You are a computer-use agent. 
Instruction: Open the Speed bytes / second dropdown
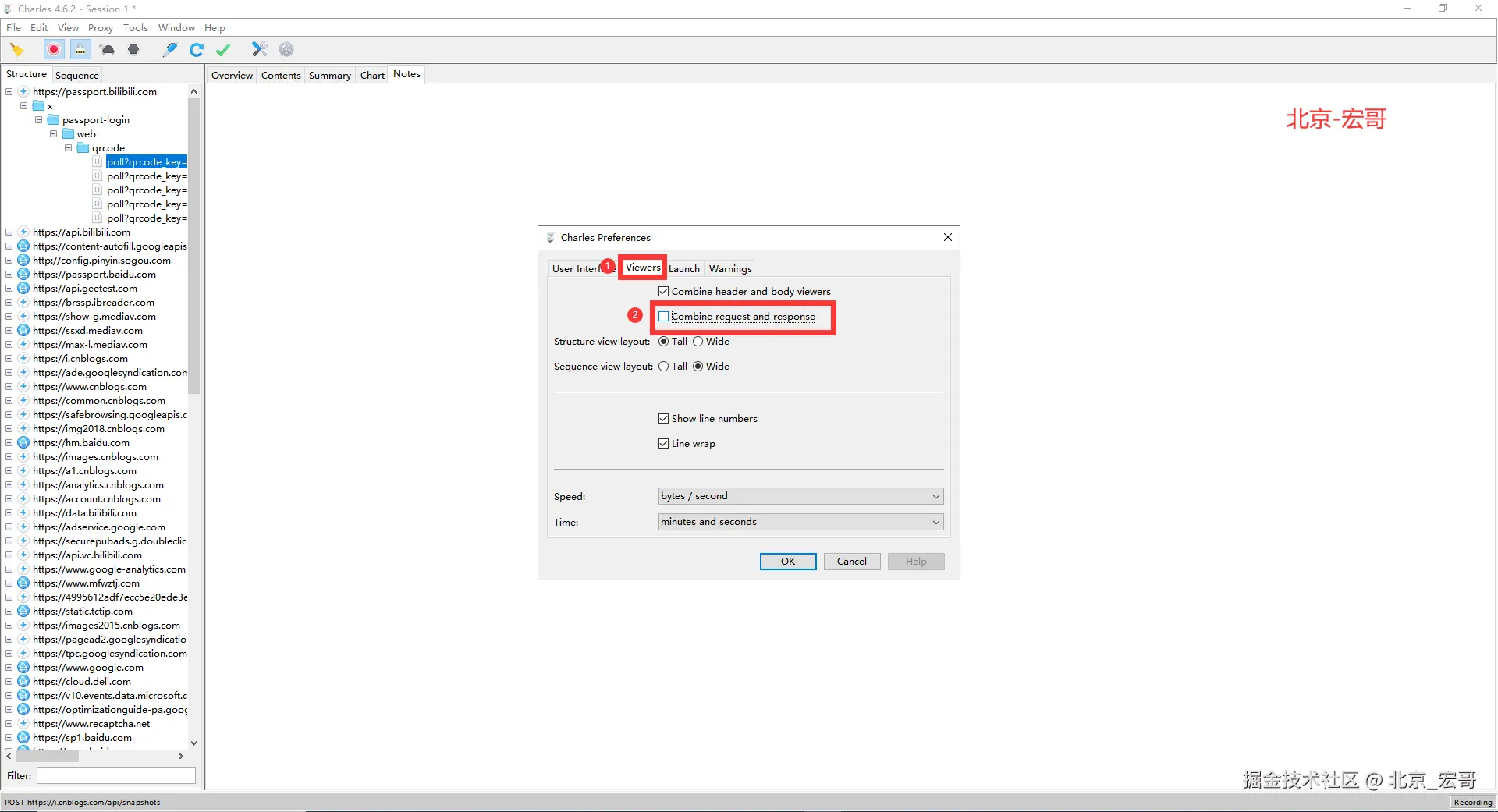[x=801, y=496]
